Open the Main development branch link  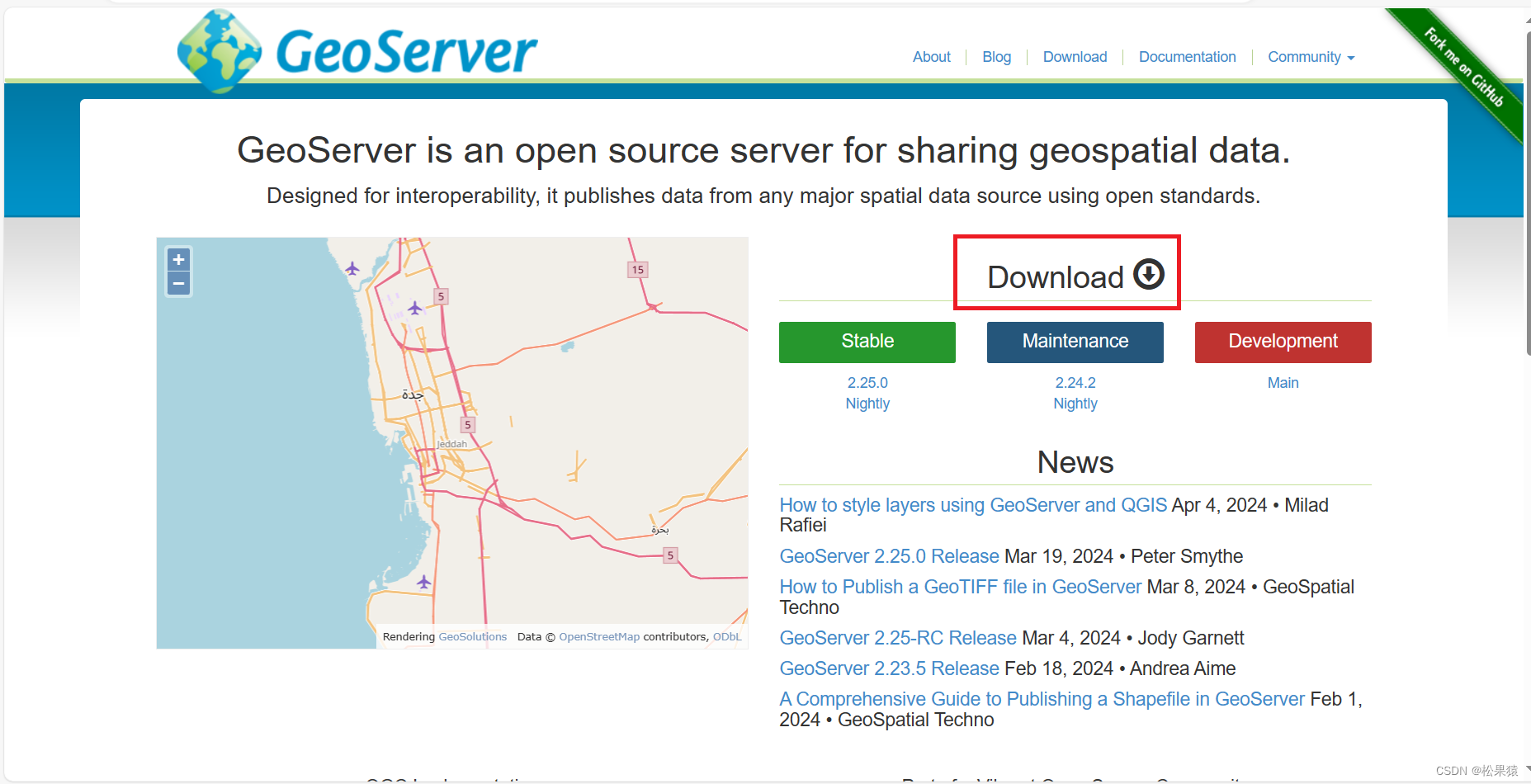pos(1283,382)
